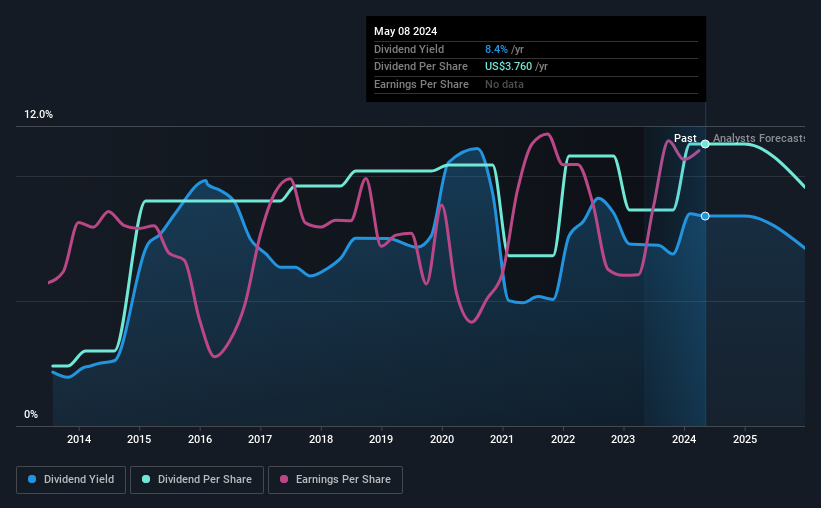Click the teal Dividend Per Share legend dot
Screen dimensions: 821x508
(146, 479)
